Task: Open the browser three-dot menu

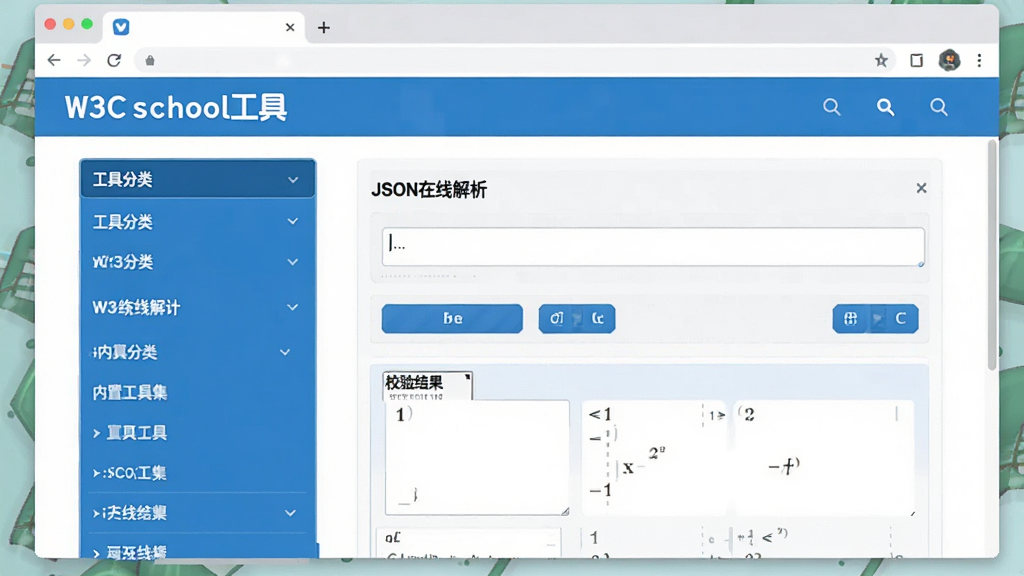Action: pyautogui.click(x=979, y=61)
